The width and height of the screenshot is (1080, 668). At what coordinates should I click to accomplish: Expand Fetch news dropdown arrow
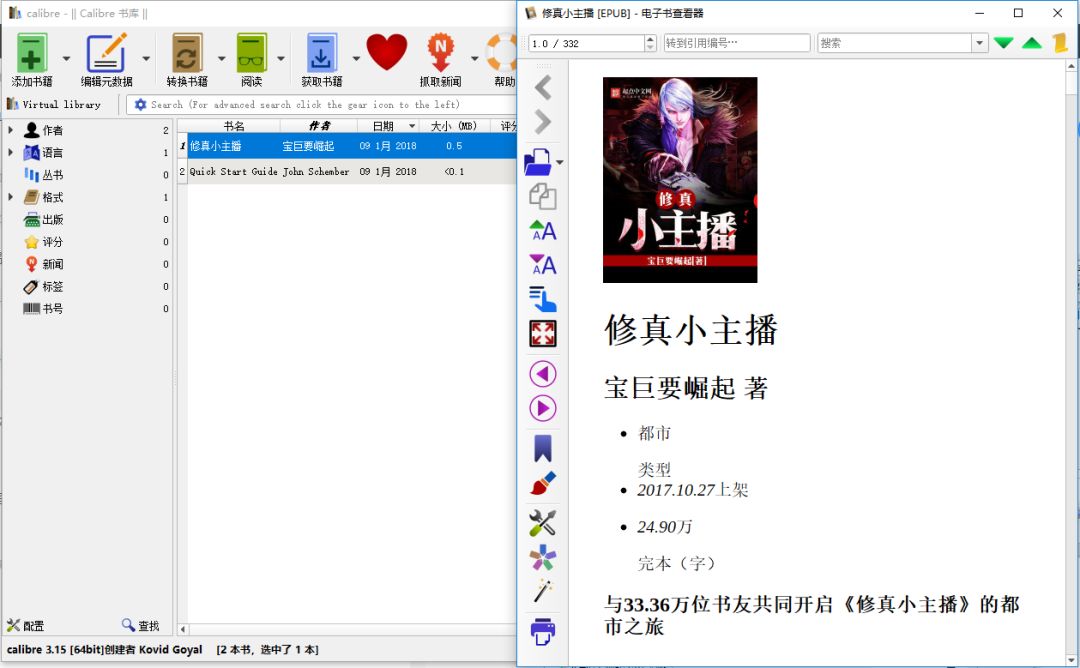pos(475,59)
